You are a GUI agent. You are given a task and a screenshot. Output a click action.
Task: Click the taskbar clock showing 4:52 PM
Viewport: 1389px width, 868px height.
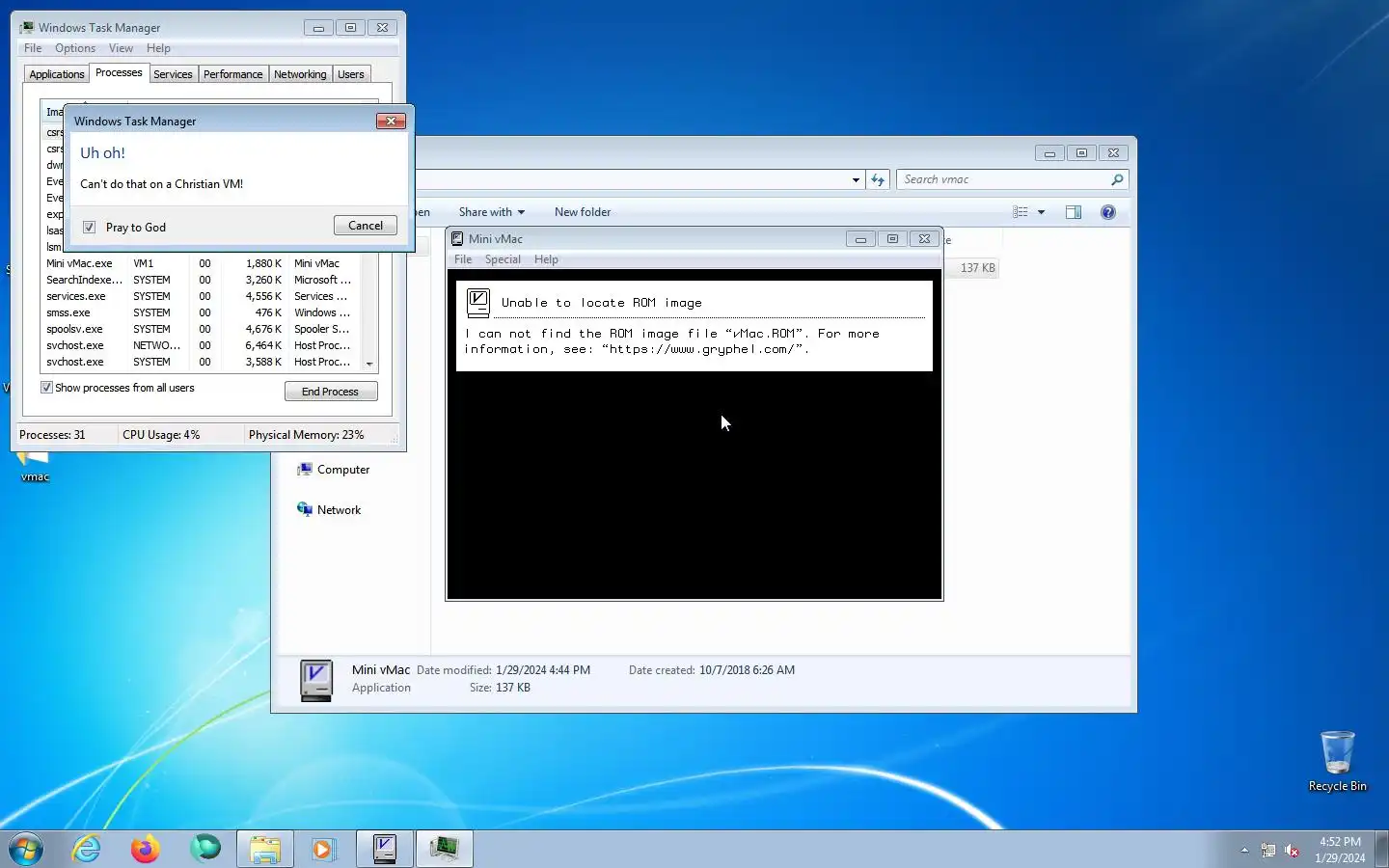click(x=1340, y=850)
